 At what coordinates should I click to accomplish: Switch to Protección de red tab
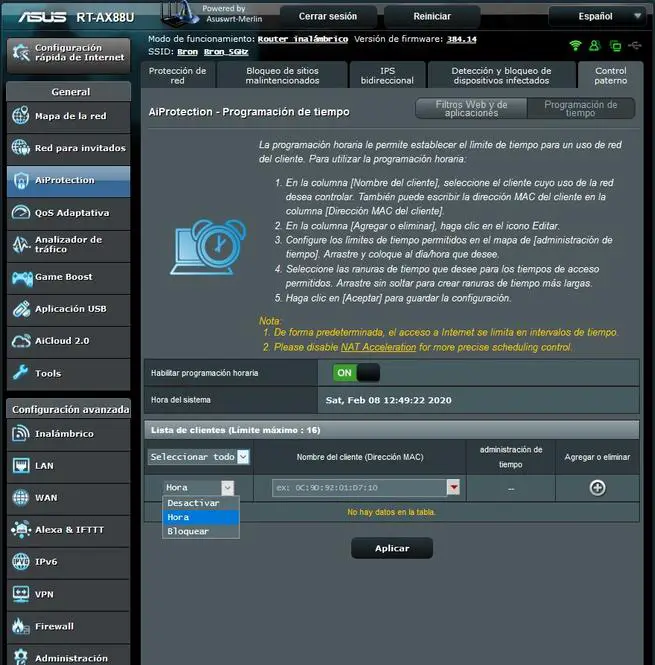[178, 75]
